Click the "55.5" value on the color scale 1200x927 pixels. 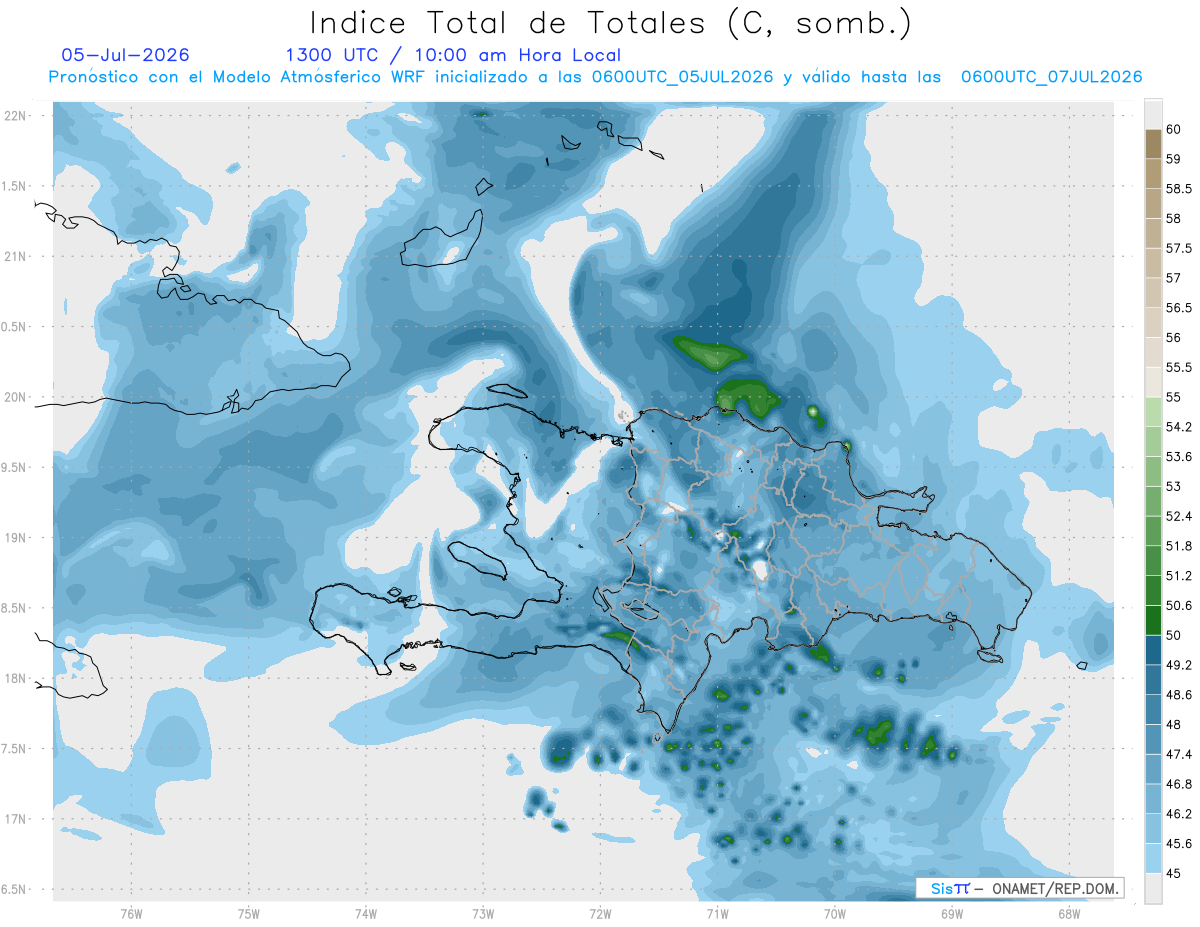tap(1179, 368)
